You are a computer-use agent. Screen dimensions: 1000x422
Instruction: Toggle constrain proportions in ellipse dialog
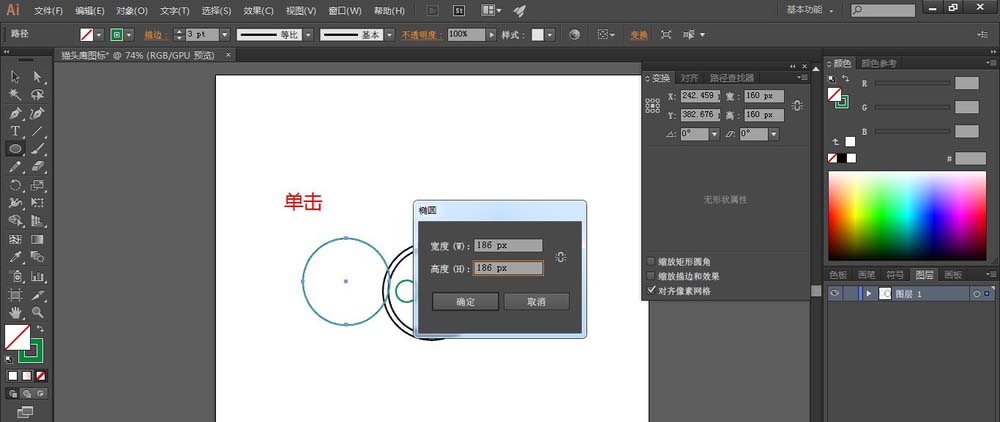[x=560, y=257]
